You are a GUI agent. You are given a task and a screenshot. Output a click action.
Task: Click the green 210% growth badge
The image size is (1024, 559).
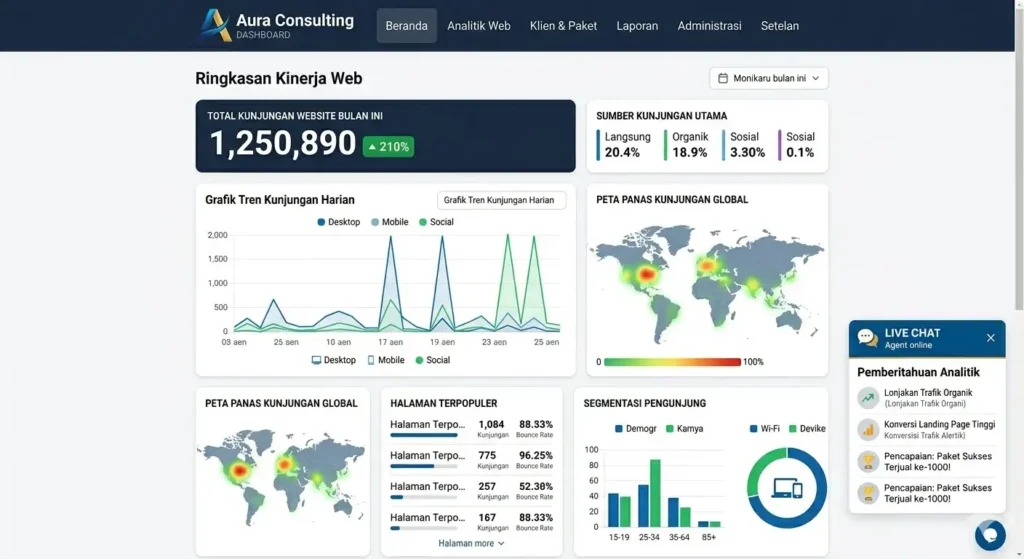(x=388, y=146)
